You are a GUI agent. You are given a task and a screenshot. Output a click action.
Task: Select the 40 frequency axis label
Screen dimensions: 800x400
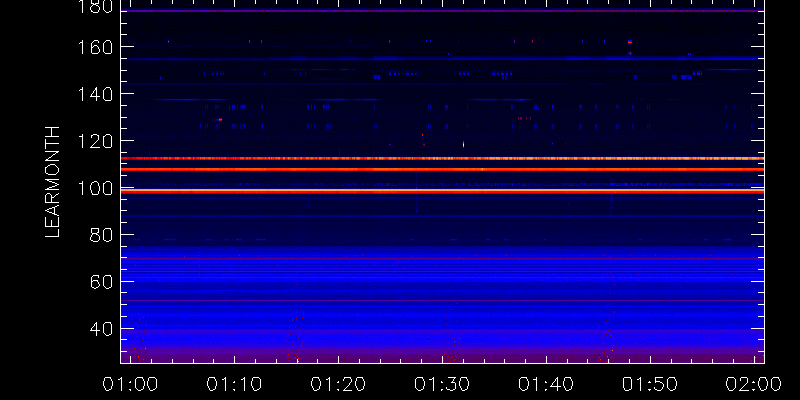click(x=102, y=329)
